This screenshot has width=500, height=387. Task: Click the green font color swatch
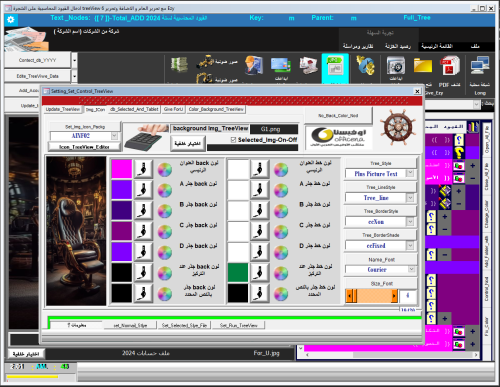238,272
